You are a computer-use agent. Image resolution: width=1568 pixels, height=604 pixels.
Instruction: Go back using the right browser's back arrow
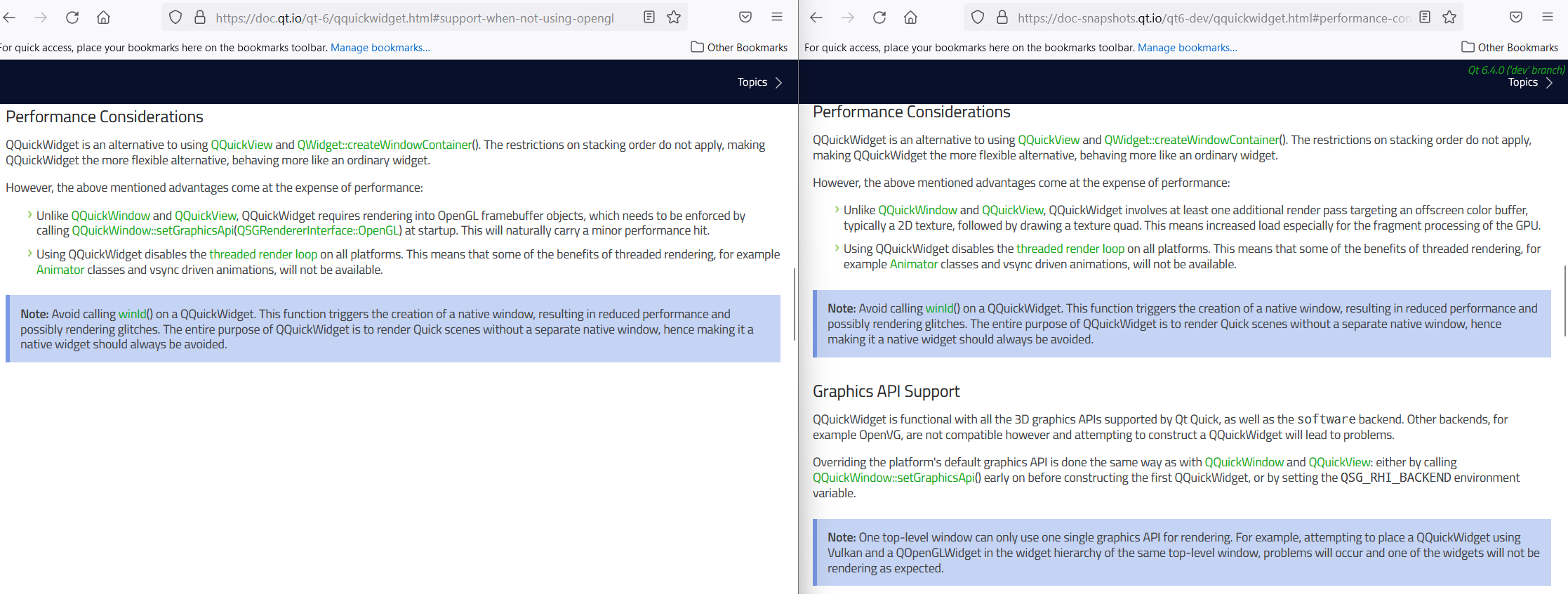(816, 18)
